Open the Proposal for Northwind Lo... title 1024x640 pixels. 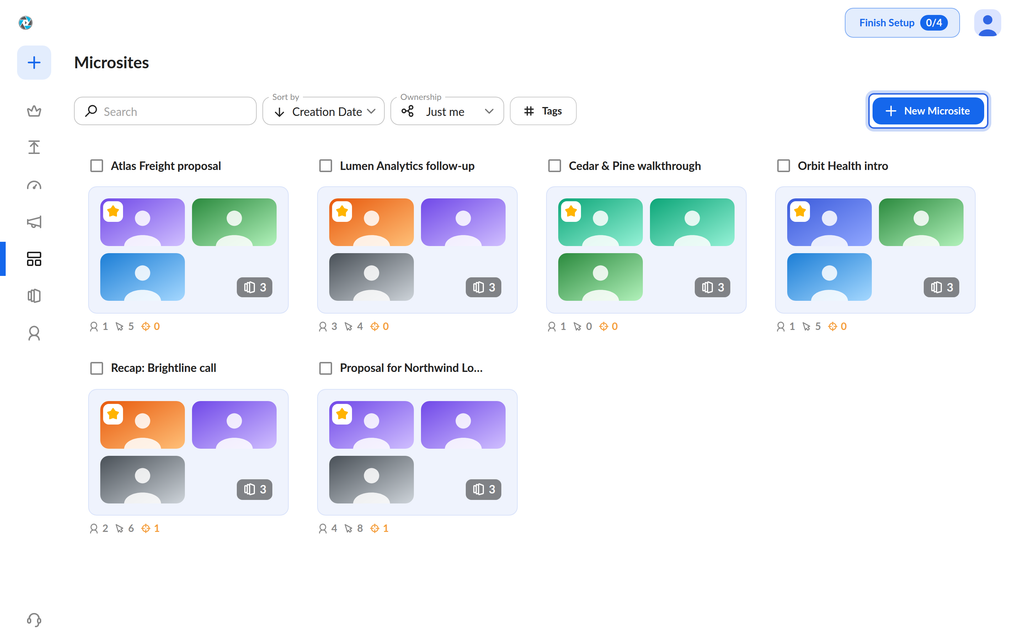pos(411,368)
